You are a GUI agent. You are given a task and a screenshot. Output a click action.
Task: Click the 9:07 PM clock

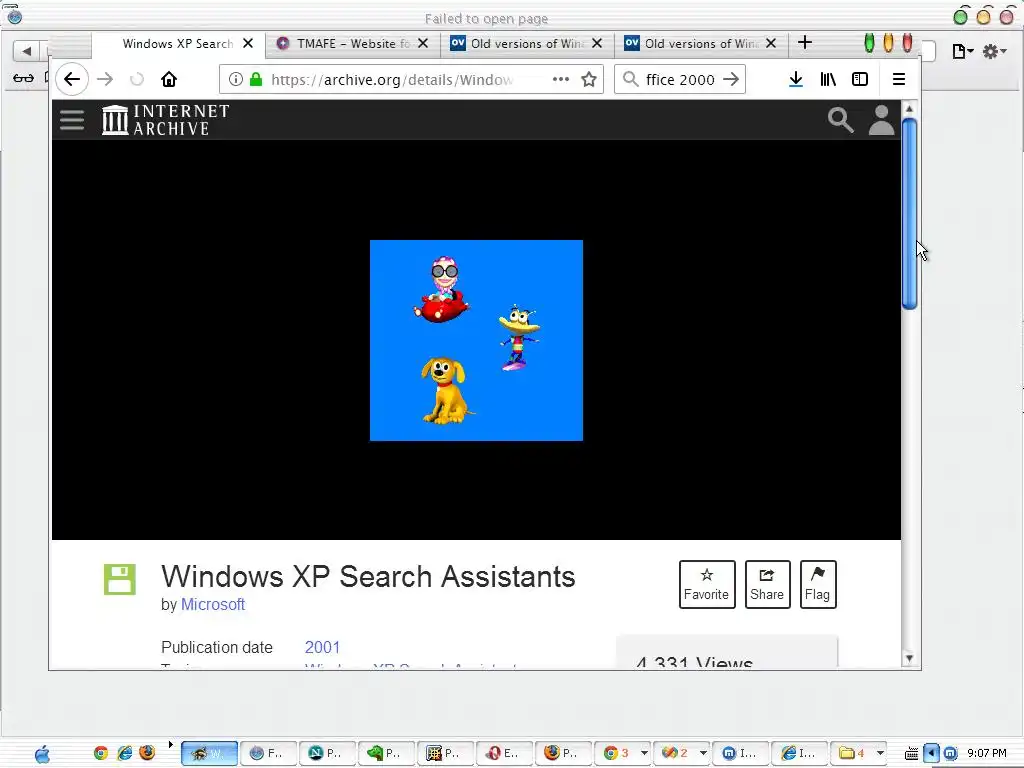coord(987,754)
